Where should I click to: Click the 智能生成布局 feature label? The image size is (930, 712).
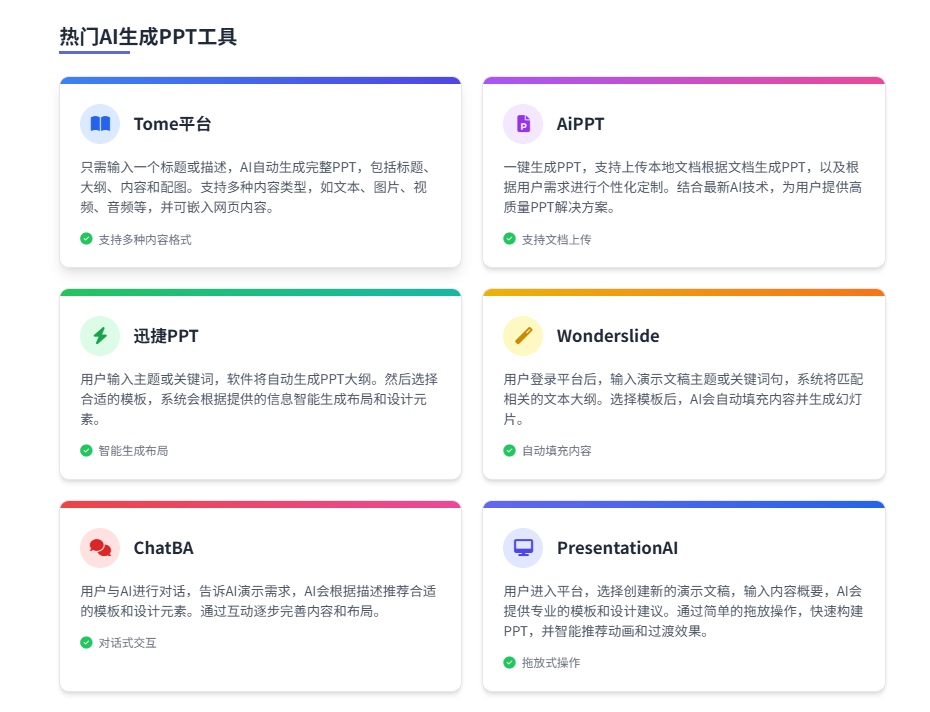(133, 451)
